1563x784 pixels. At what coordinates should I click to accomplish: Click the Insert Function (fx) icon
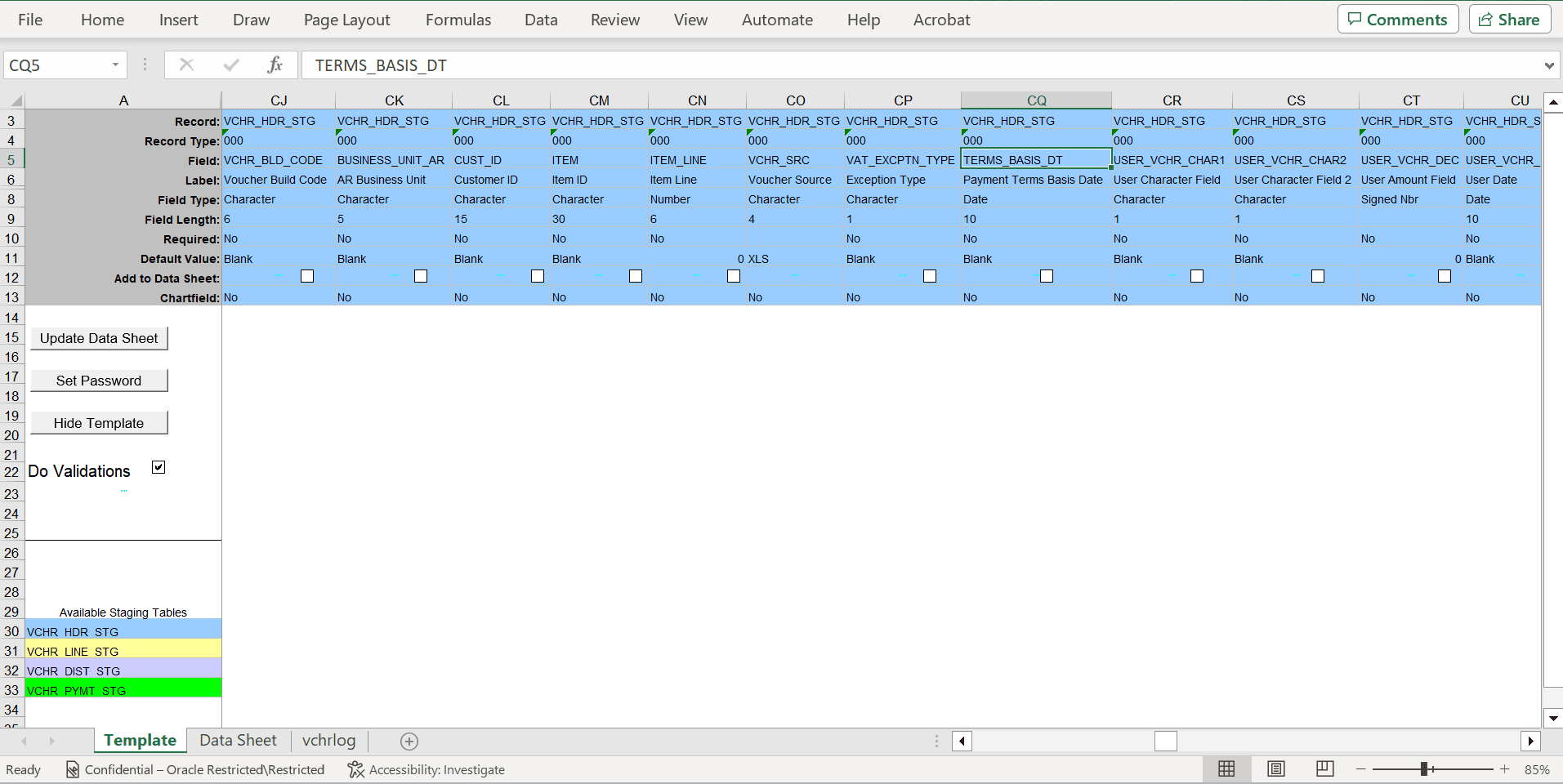coord(275,65)
